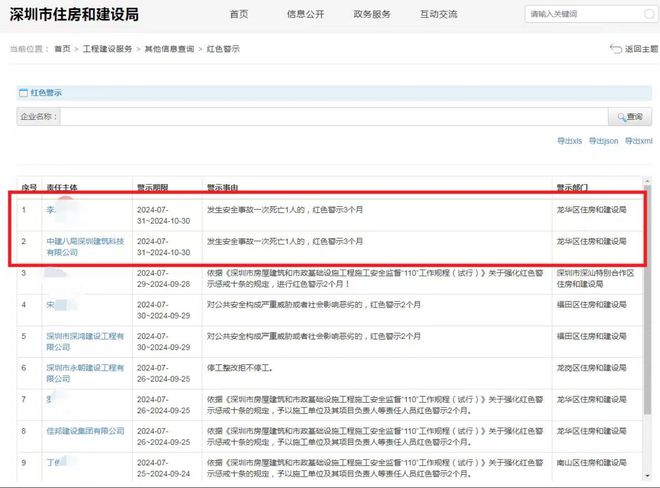The width and height of the screenshot is (660, 488).
Task: Go to 红色警示 in breadcrumb
Action: point(223,49)
